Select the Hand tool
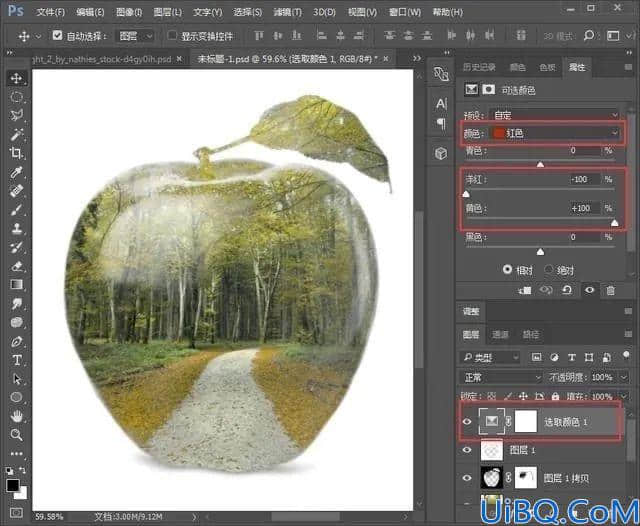The height and width of the screenshot is (526, 640). pos(16,416)
